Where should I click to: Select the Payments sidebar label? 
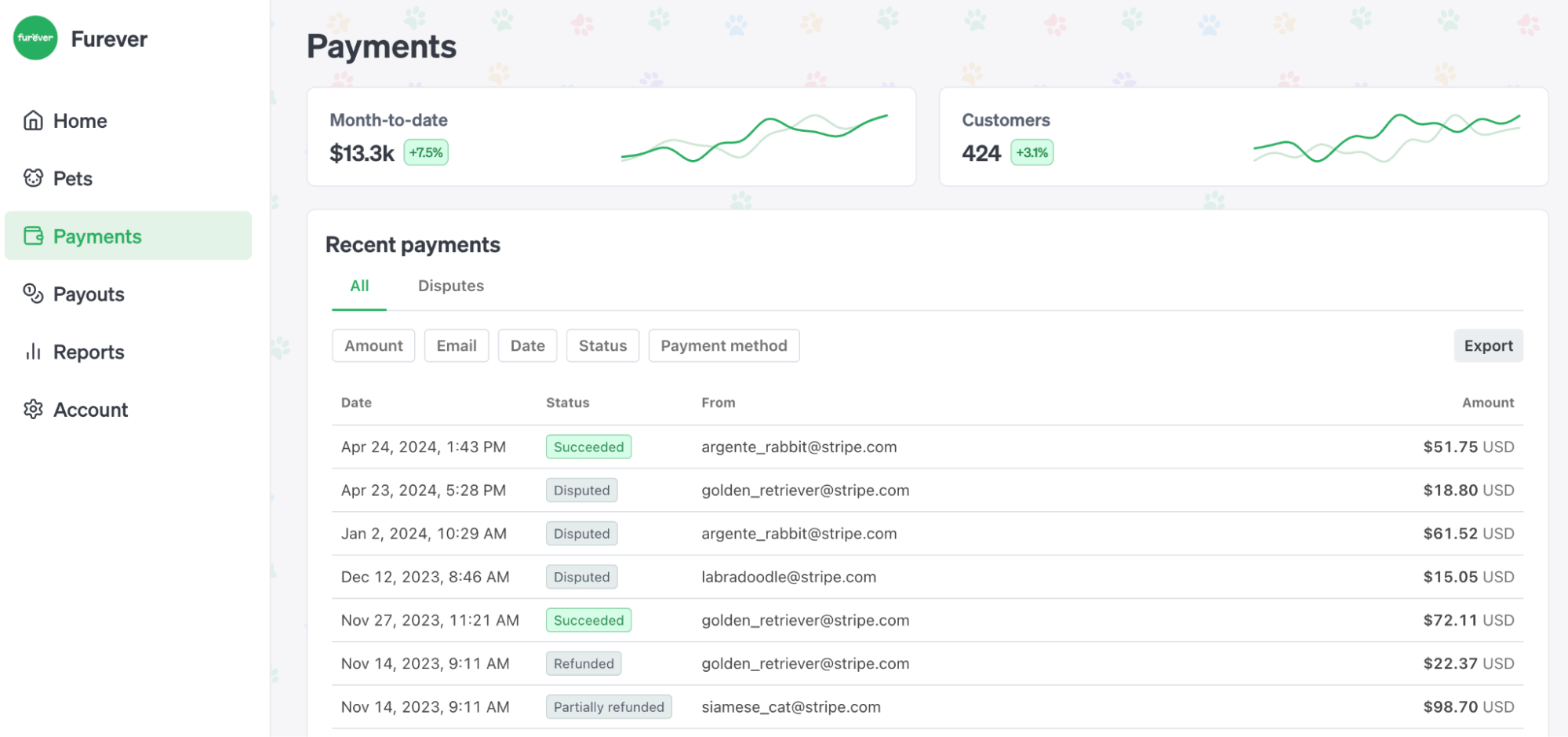click(x=97, y=237)
